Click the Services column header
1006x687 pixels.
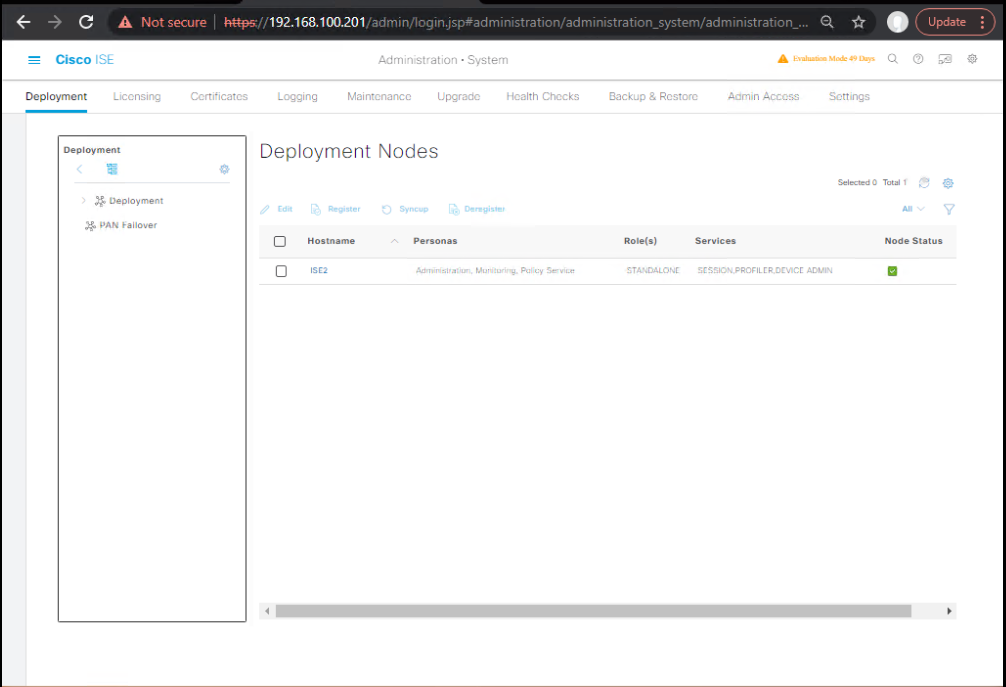(715, 241)
